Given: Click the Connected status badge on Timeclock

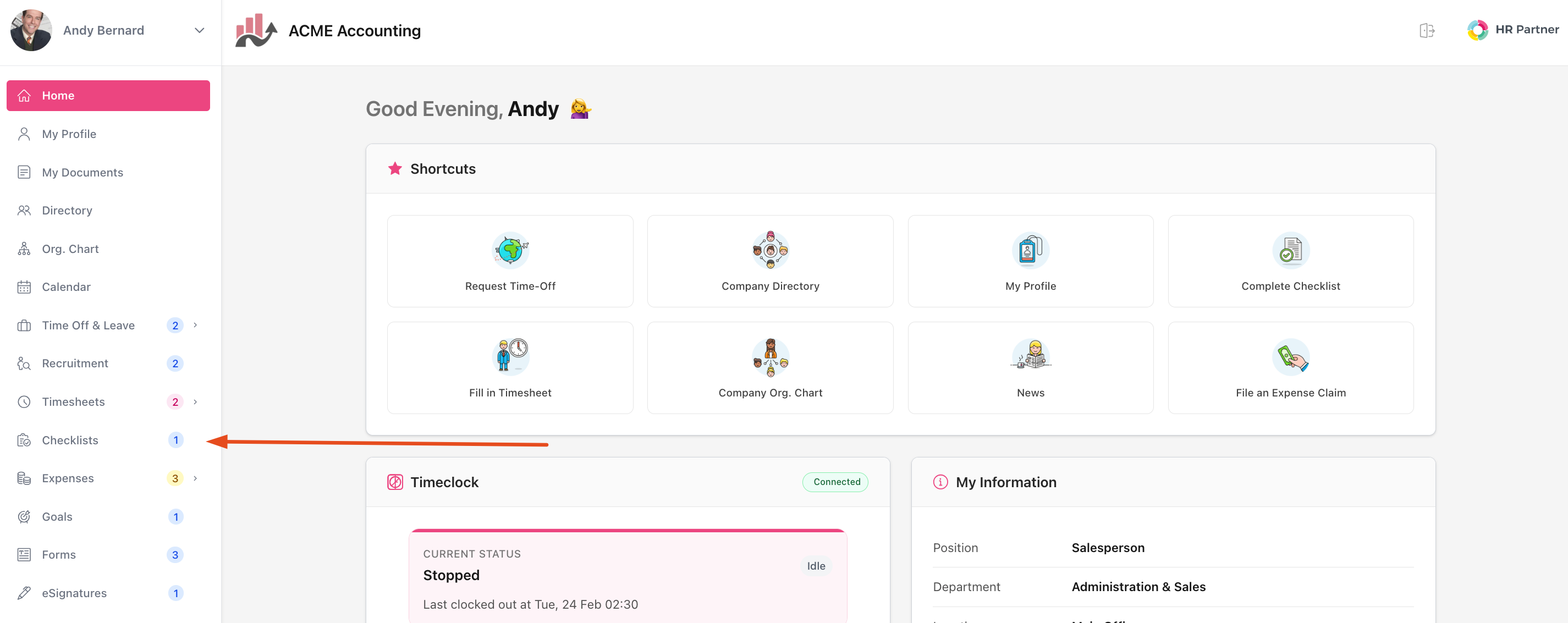Looking at the screenshot, I should tap(836, 482).
